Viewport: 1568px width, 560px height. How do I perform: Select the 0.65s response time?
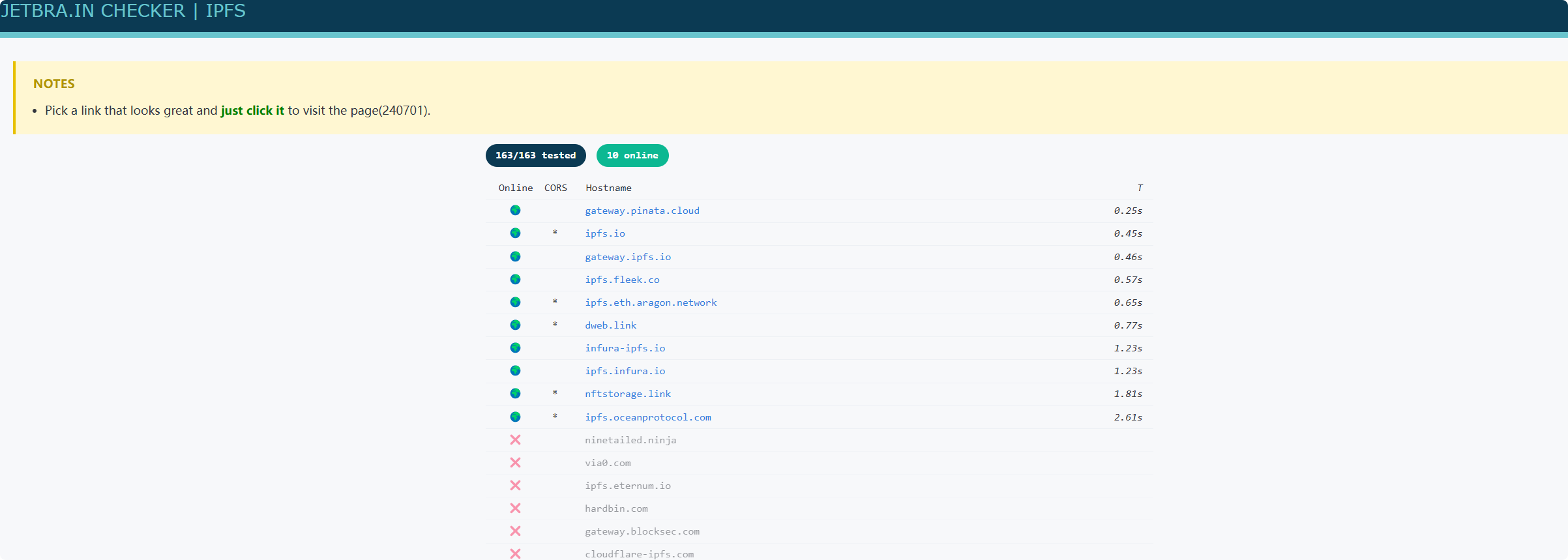tap(1128, 302)
